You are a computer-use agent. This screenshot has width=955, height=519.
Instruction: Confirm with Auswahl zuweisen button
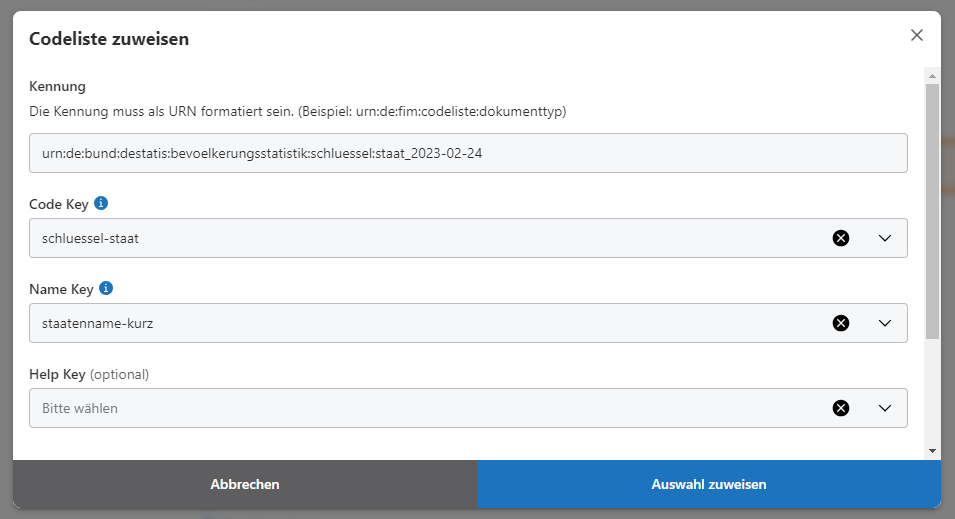click(709, 484)
